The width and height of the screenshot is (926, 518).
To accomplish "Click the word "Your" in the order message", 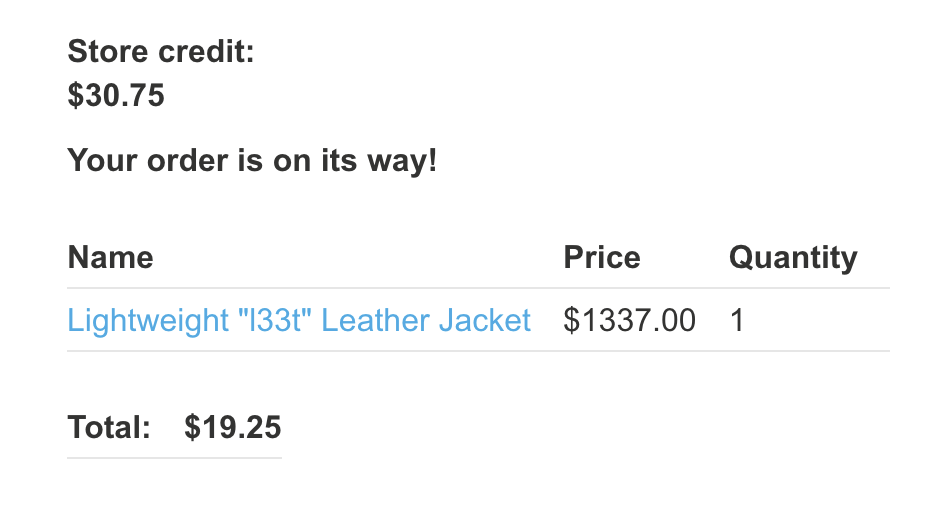I will (100, 159).
